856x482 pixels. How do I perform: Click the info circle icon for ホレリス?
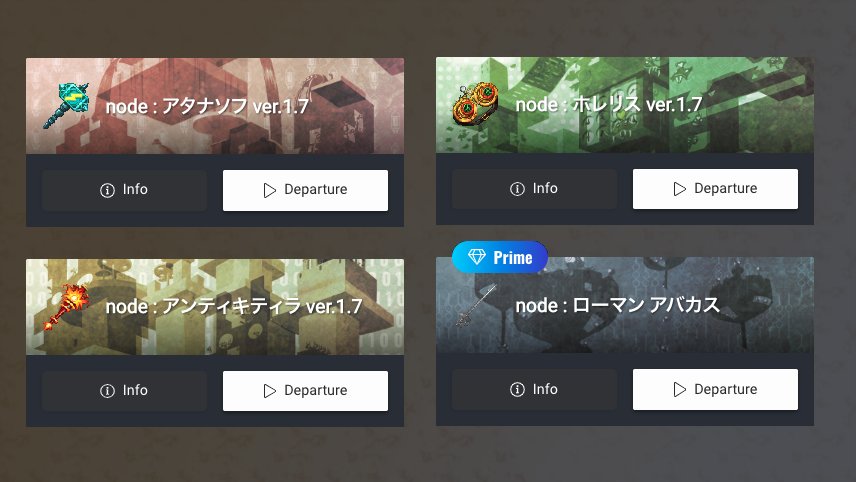tap(518, 189)
